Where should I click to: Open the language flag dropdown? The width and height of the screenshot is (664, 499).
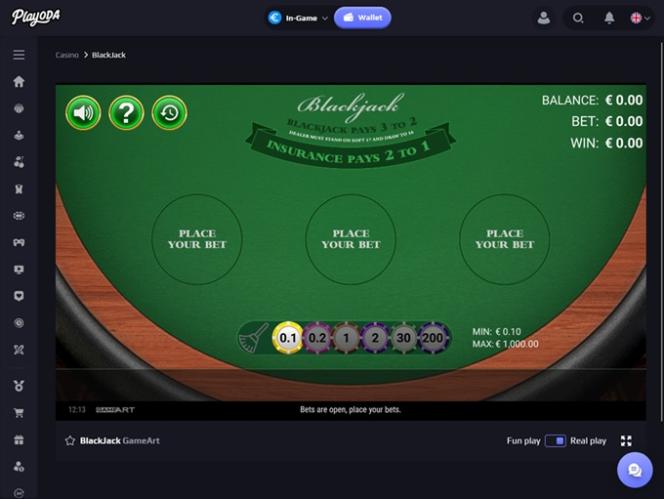click(640, 18)
